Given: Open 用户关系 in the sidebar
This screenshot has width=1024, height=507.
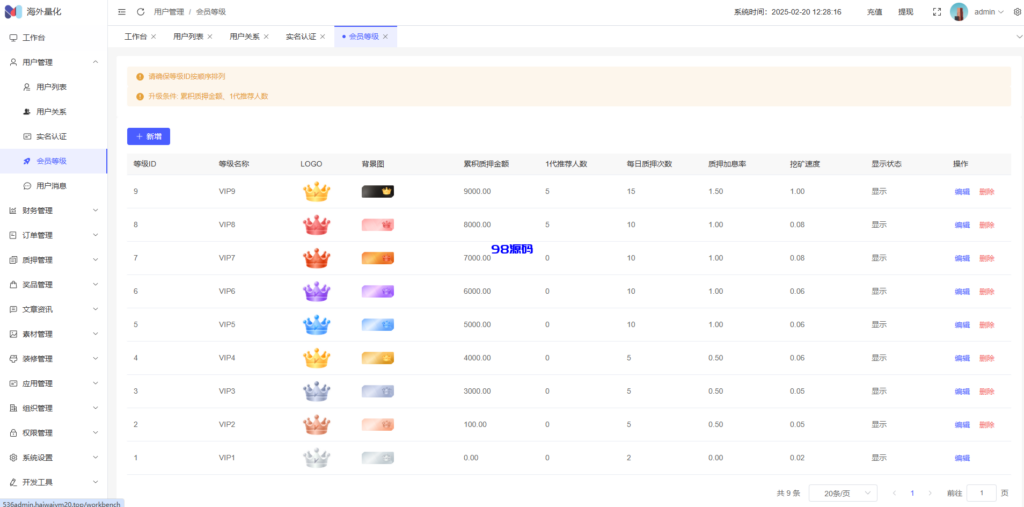Looking at the screenshot, I should (54, 112).
